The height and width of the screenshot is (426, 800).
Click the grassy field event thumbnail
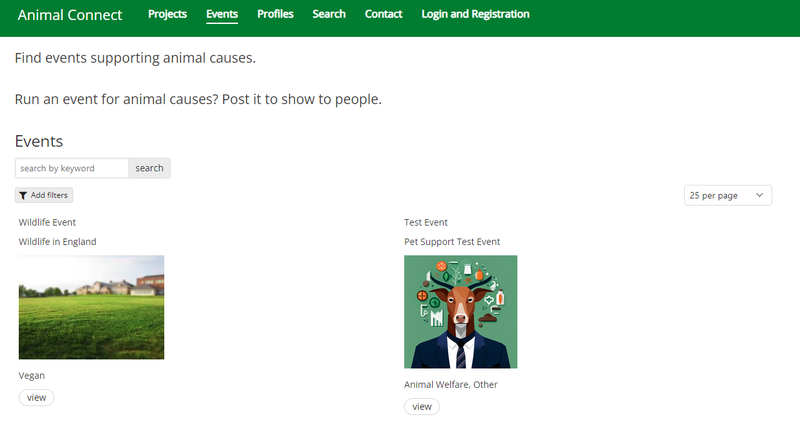point(91,307)
